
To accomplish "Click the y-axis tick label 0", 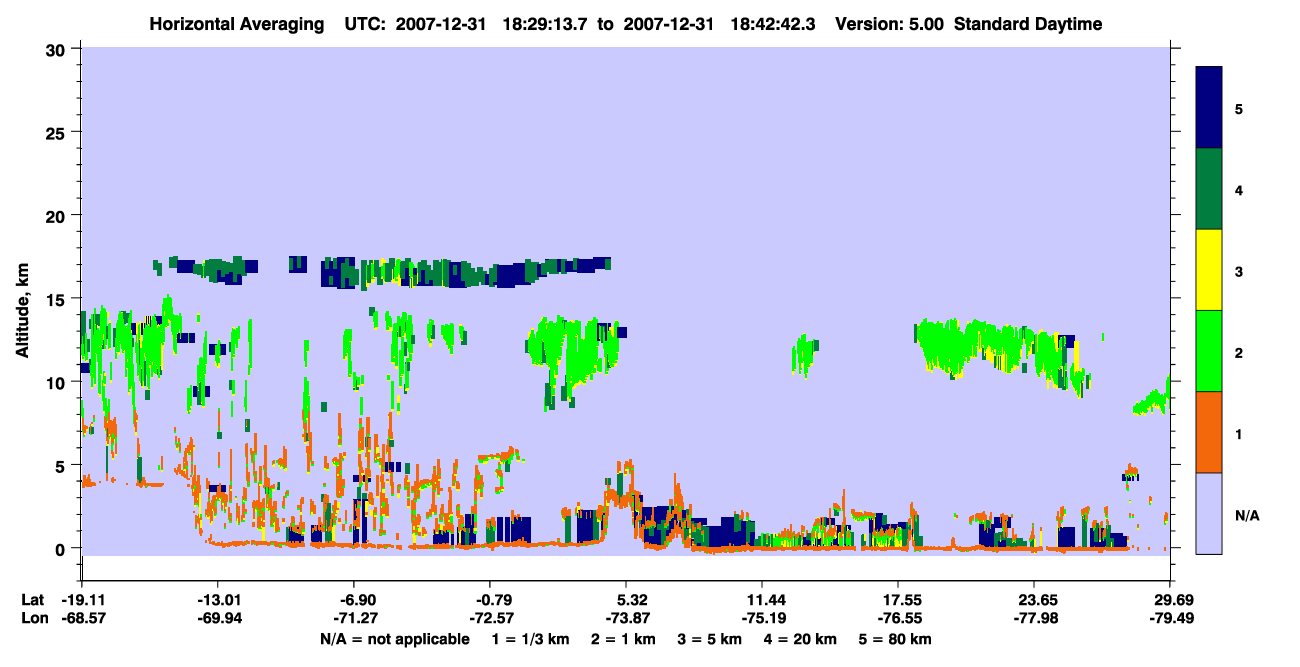I will [x=62, y=548].
